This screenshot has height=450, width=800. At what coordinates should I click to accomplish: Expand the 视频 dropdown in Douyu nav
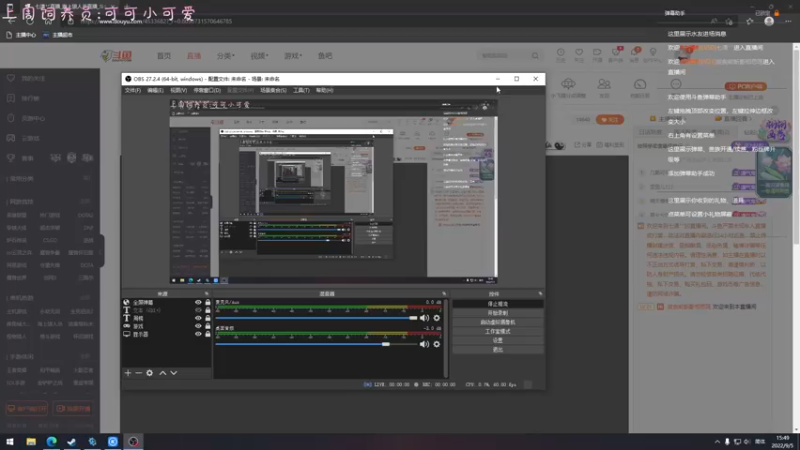click(259, 56)
